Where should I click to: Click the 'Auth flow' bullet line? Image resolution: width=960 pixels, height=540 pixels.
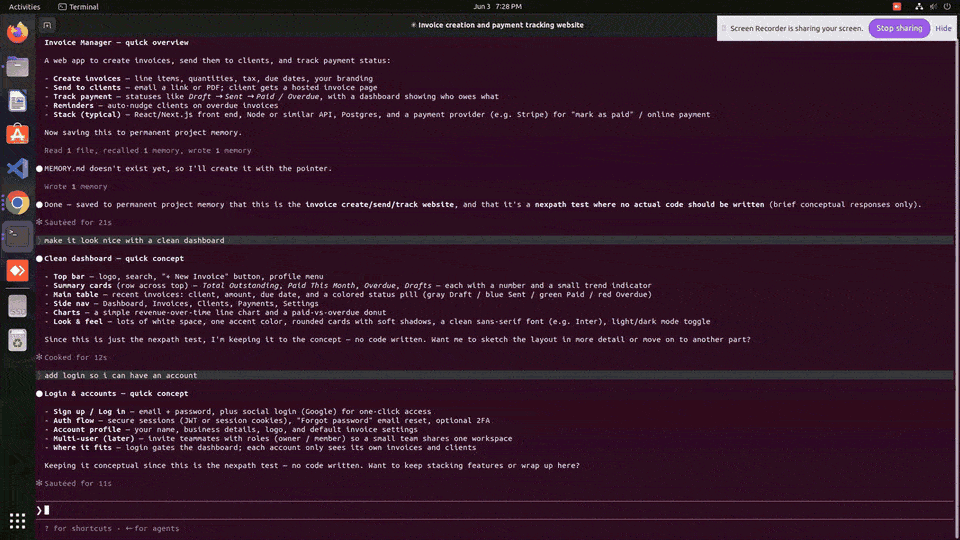(267, 421)
